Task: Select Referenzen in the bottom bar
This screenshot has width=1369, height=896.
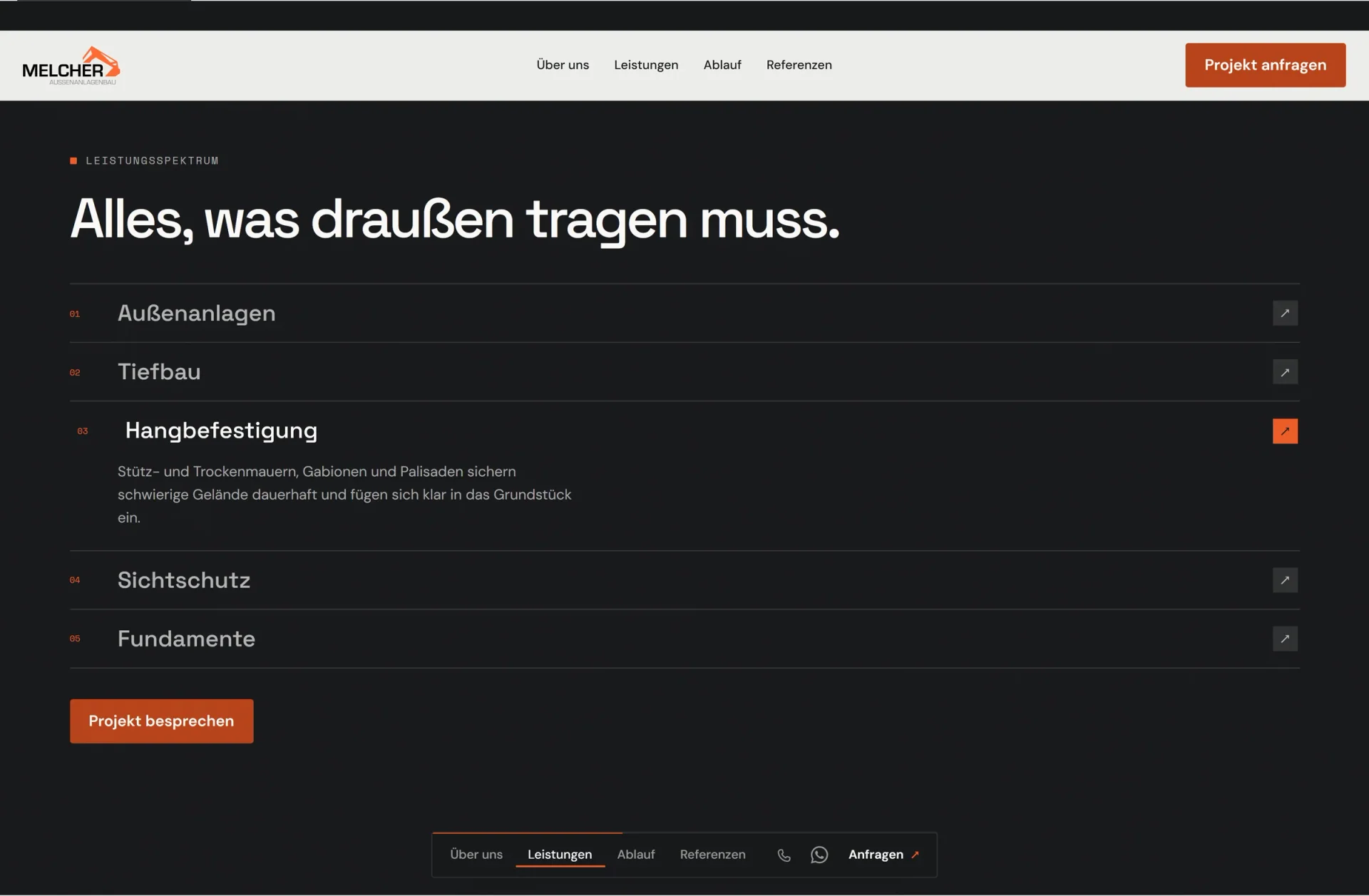Action: 712,855
